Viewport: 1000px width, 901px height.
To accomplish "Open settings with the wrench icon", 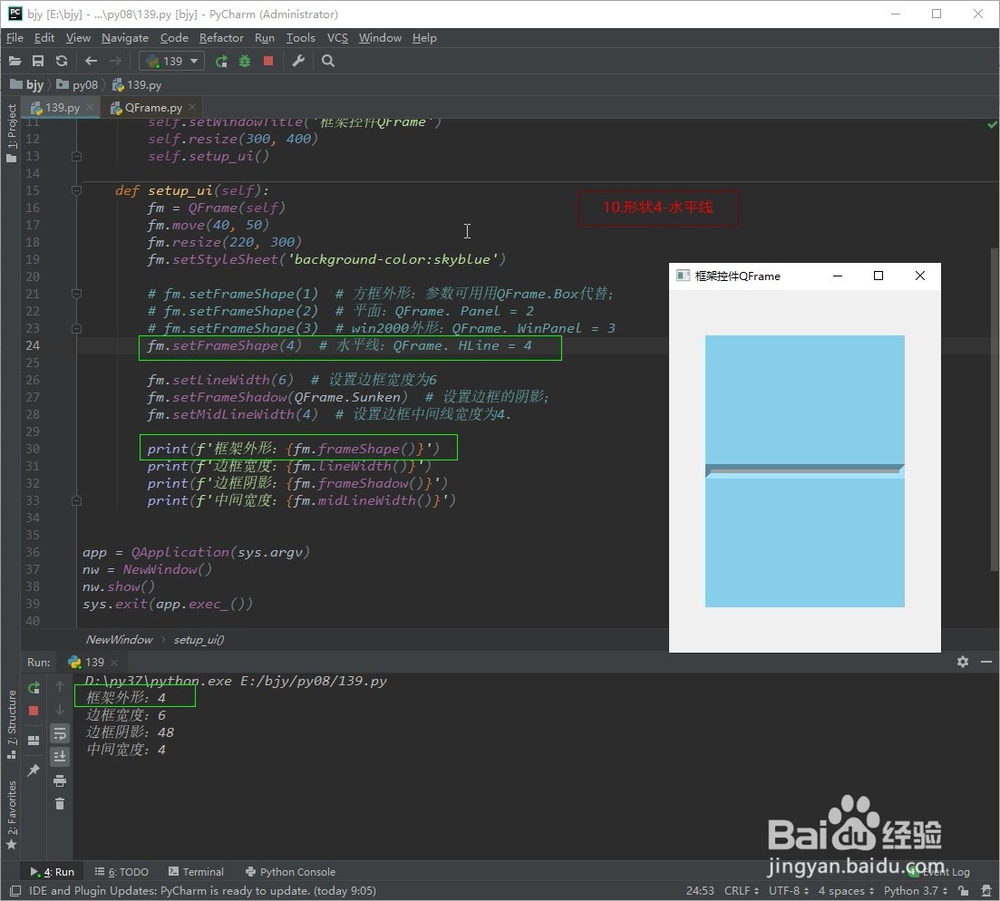I will pyautogui.click(x=298, y=61).
